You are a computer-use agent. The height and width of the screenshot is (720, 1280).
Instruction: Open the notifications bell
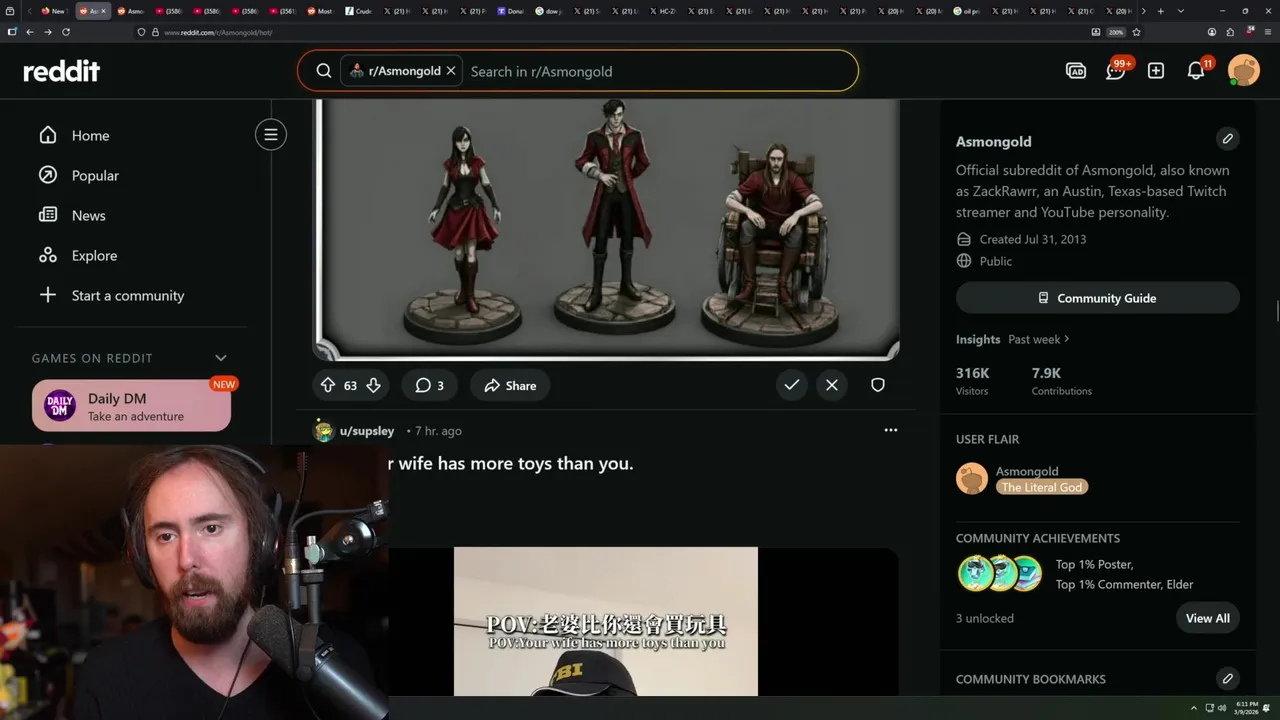tap(1196, 71)
